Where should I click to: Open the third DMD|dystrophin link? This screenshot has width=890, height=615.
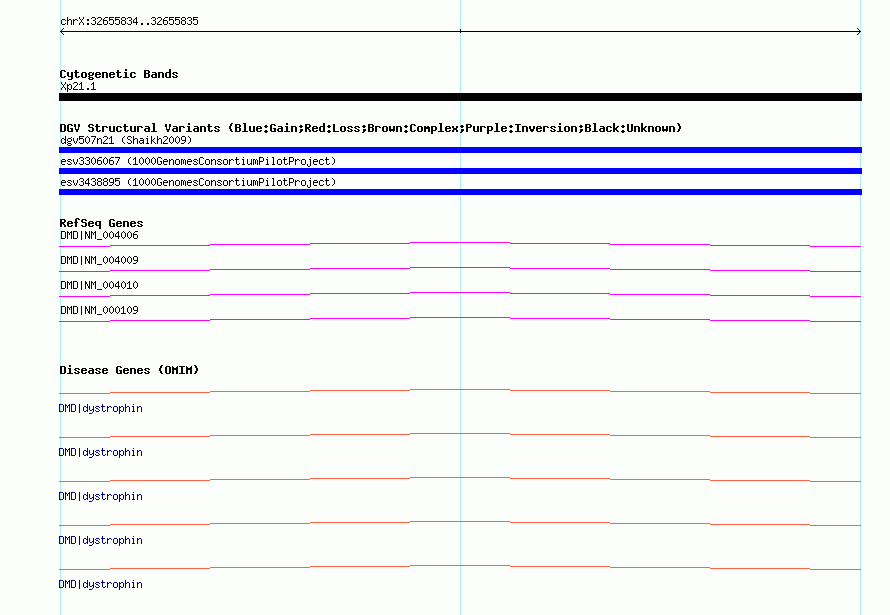(x=100, y=496)
